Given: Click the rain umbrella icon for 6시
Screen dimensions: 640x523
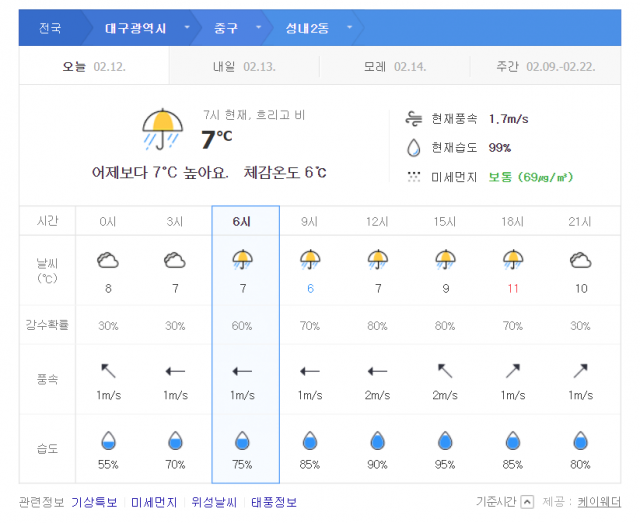Looking at the screenshot, I should coord(242,259).
